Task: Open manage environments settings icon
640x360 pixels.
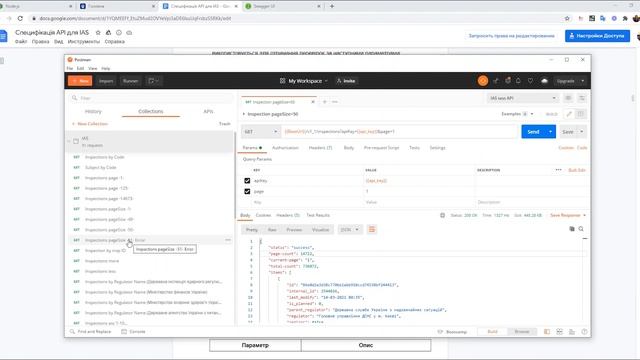Action: (582, 98)
